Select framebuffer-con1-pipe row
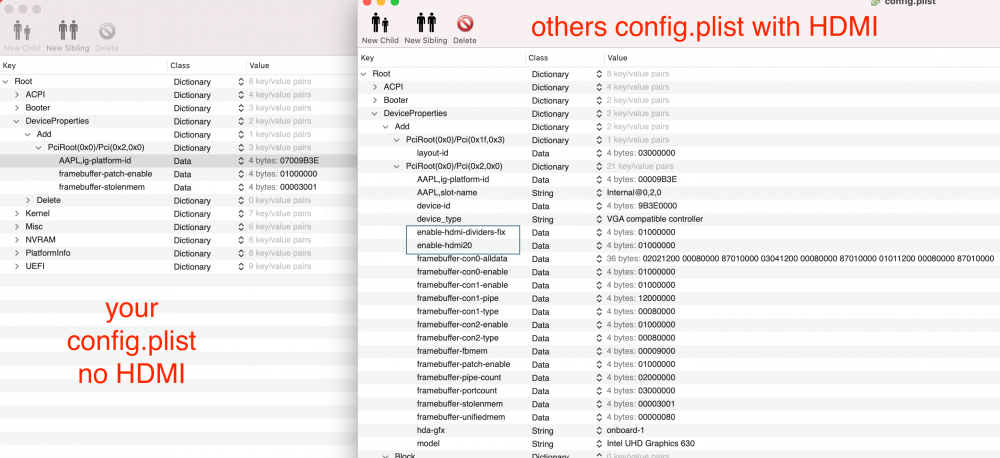 [x=679, y=299]
